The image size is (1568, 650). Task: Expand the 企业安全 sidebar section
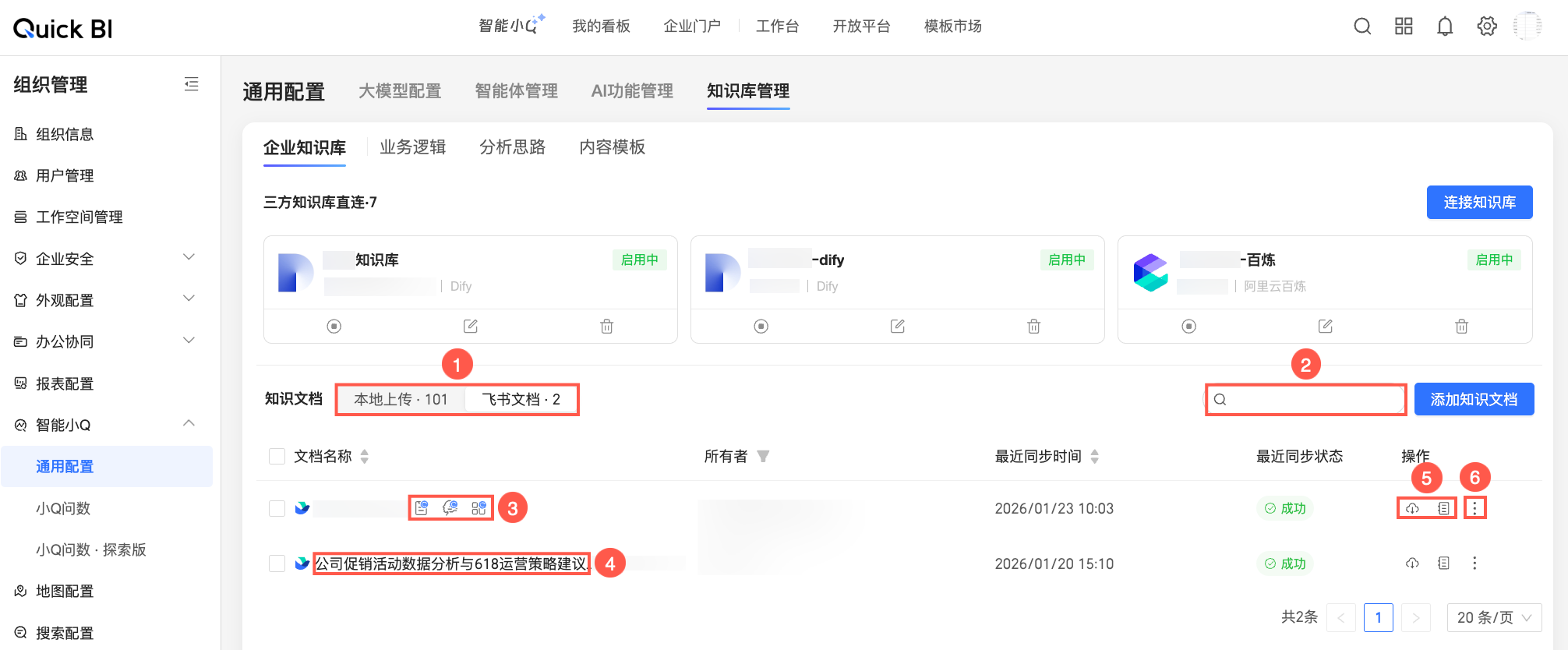click(189, 257)
